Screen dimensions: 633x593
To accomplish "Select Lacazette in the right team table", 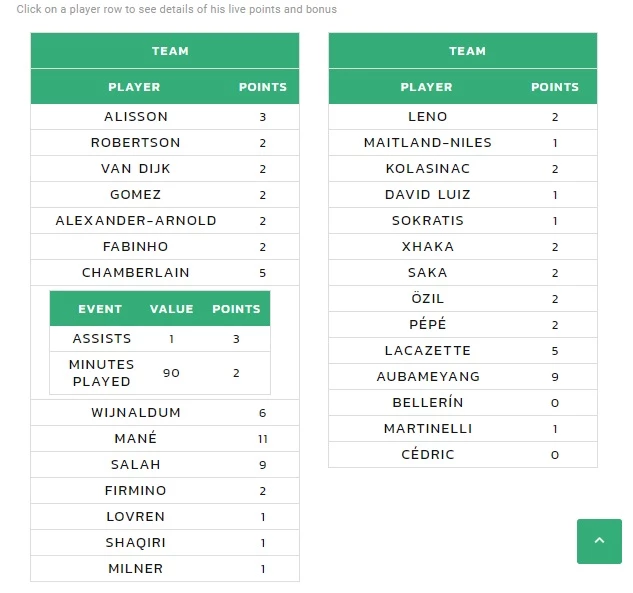I will coord(463,350).
